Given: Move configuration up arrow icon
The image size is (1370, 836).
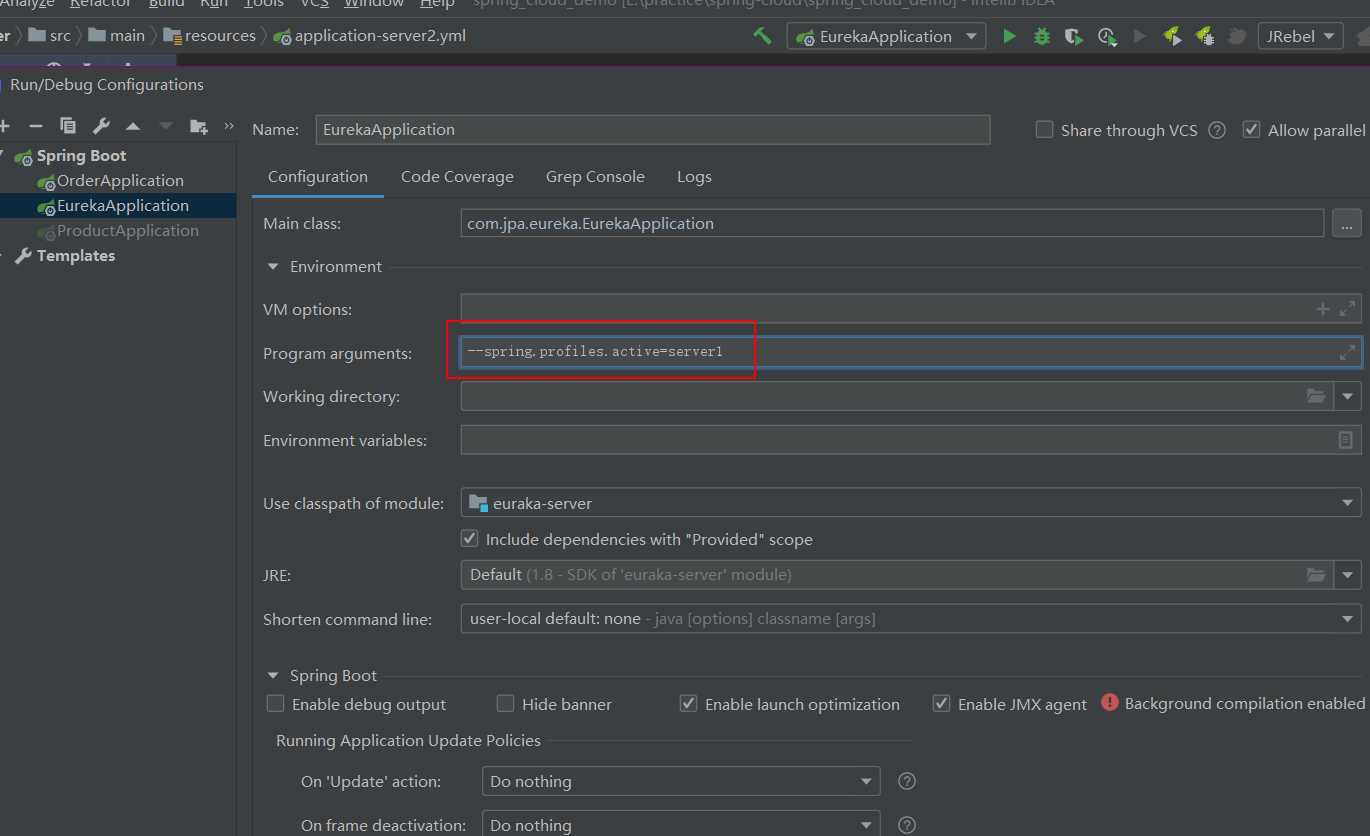Looking at the screenshot, I should pyautogui.click(x=133, y=126).
